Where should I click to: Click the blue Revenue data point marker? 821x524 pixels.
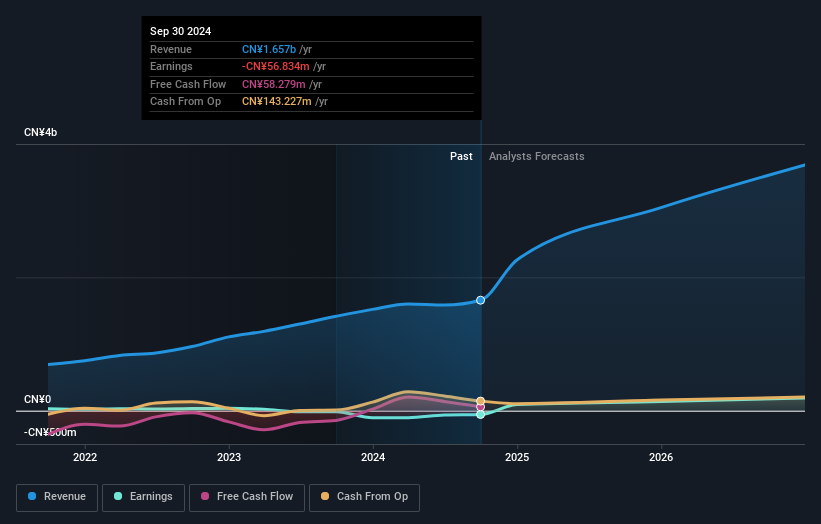coord(480,300)
